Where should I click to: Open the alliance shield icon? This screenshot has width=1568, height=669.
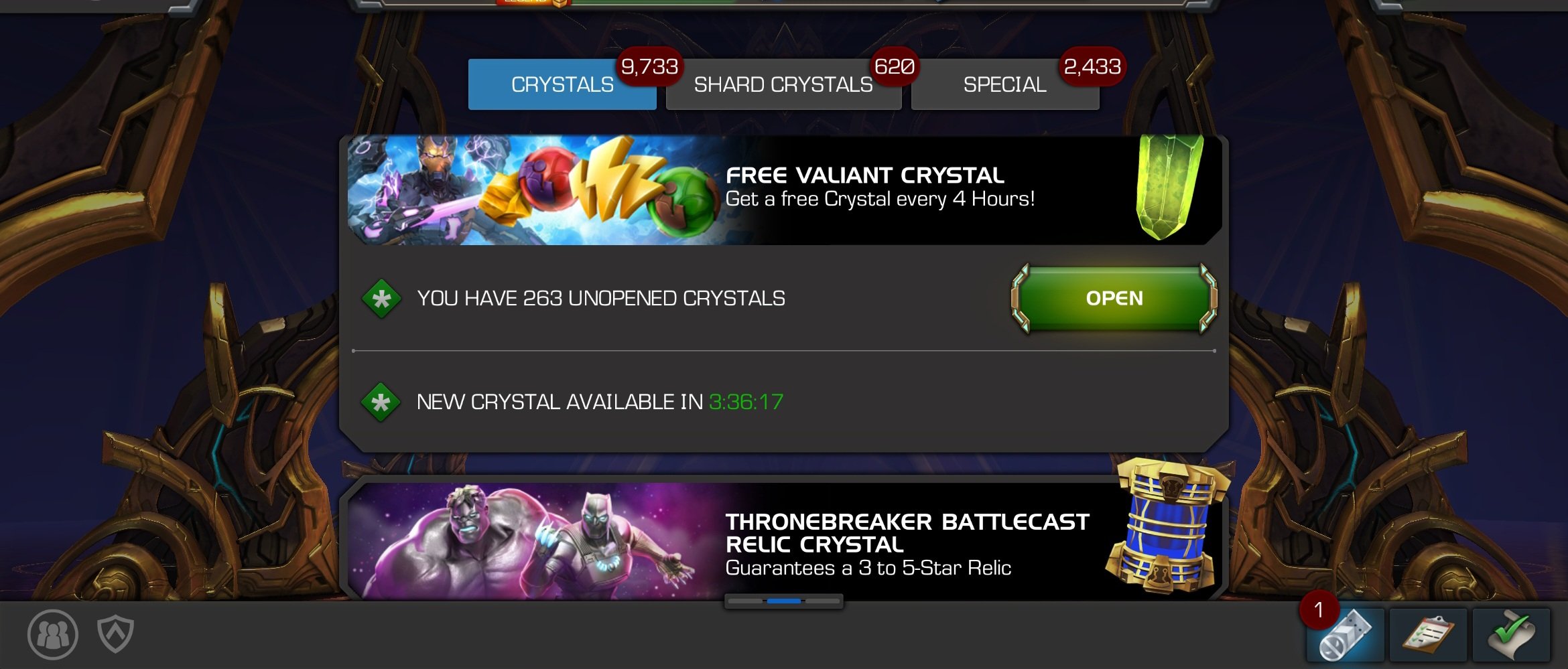pyautogui.click(x=115, y=633)
